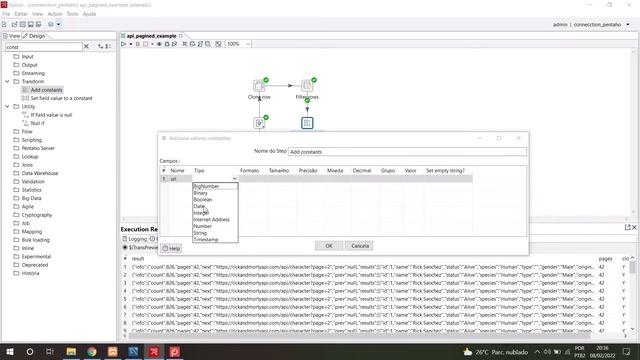The height and width of the screenshot is (360, 640).
Task: Open the connection_pentaho repository dropdown arrow
Action: tap(628, 25)
